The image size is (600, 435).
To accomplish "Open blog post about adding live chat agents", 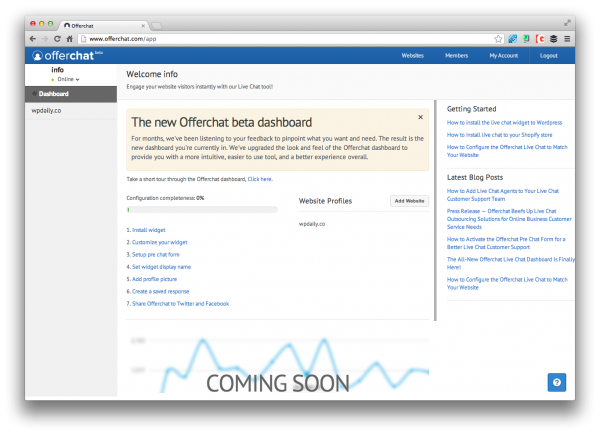I will [x=503, y=195].
